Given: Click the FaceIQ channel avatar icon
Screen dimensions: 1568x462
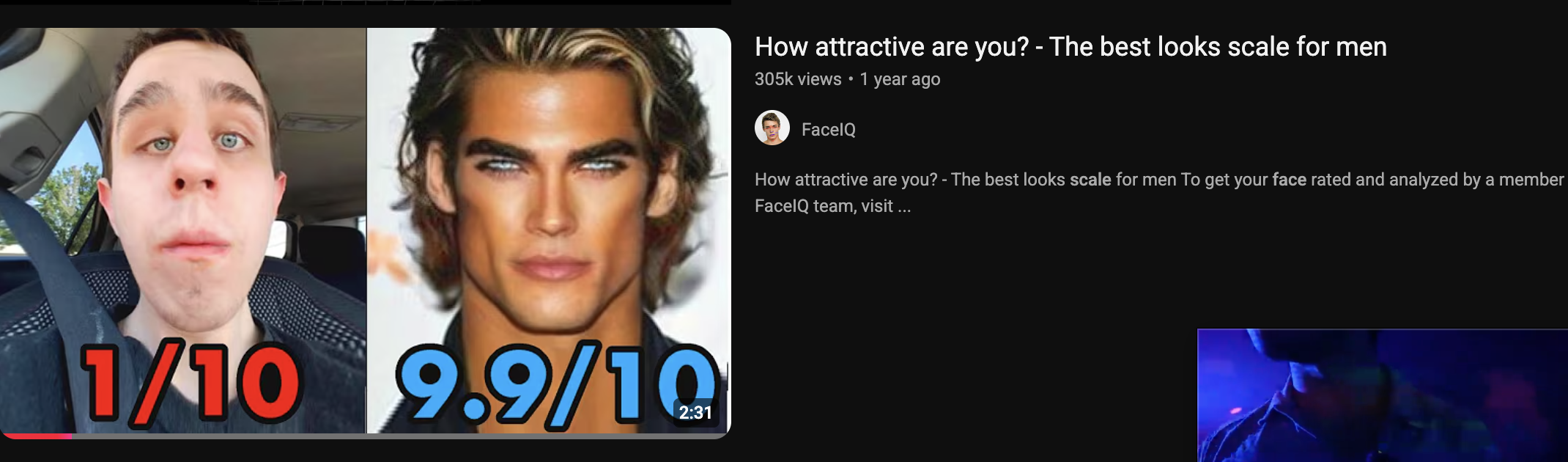Looking at the screenshot, I should [772, 128].
